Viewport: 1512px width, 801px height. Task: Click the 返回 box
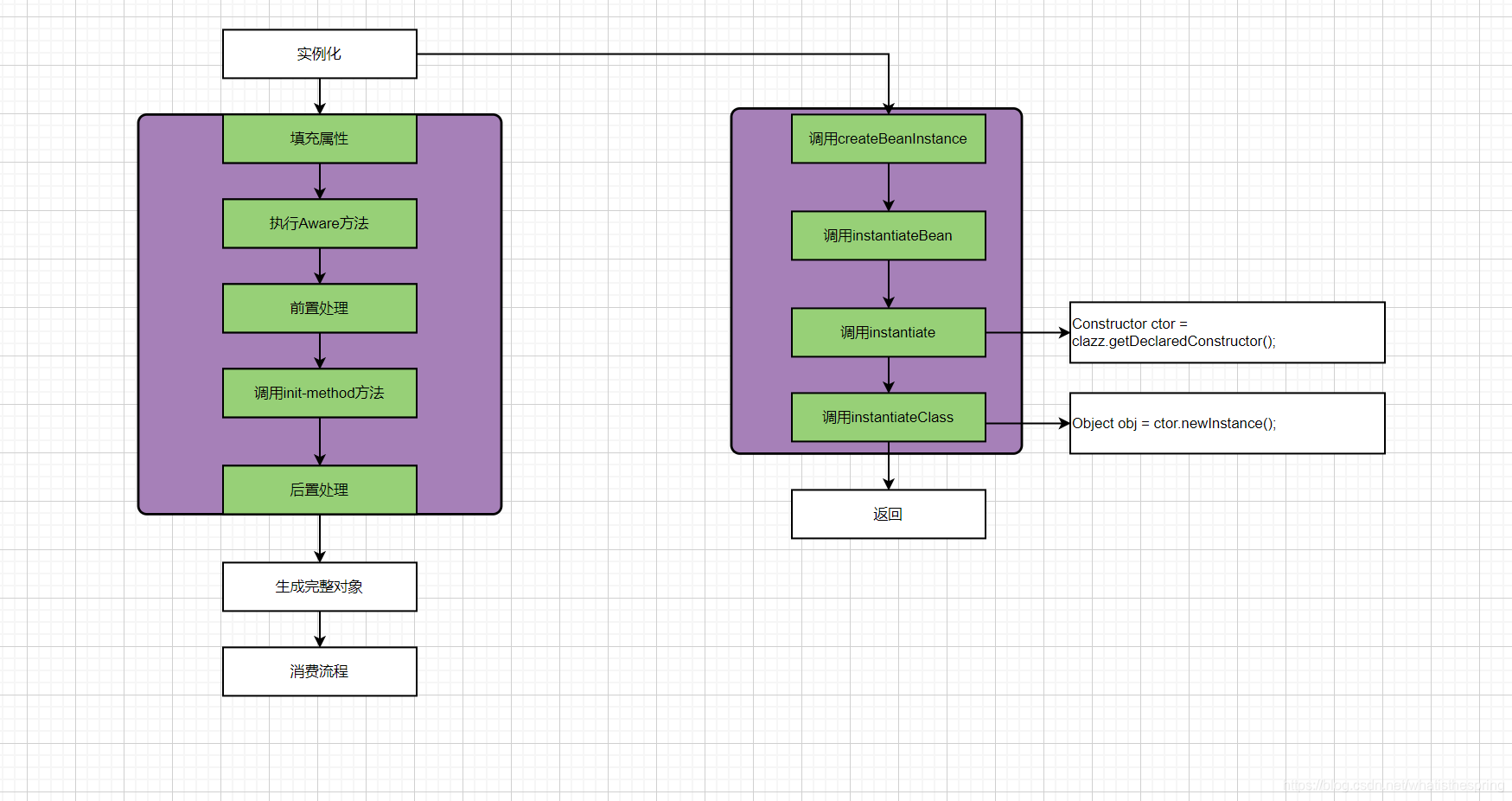[x=889, y=514]
